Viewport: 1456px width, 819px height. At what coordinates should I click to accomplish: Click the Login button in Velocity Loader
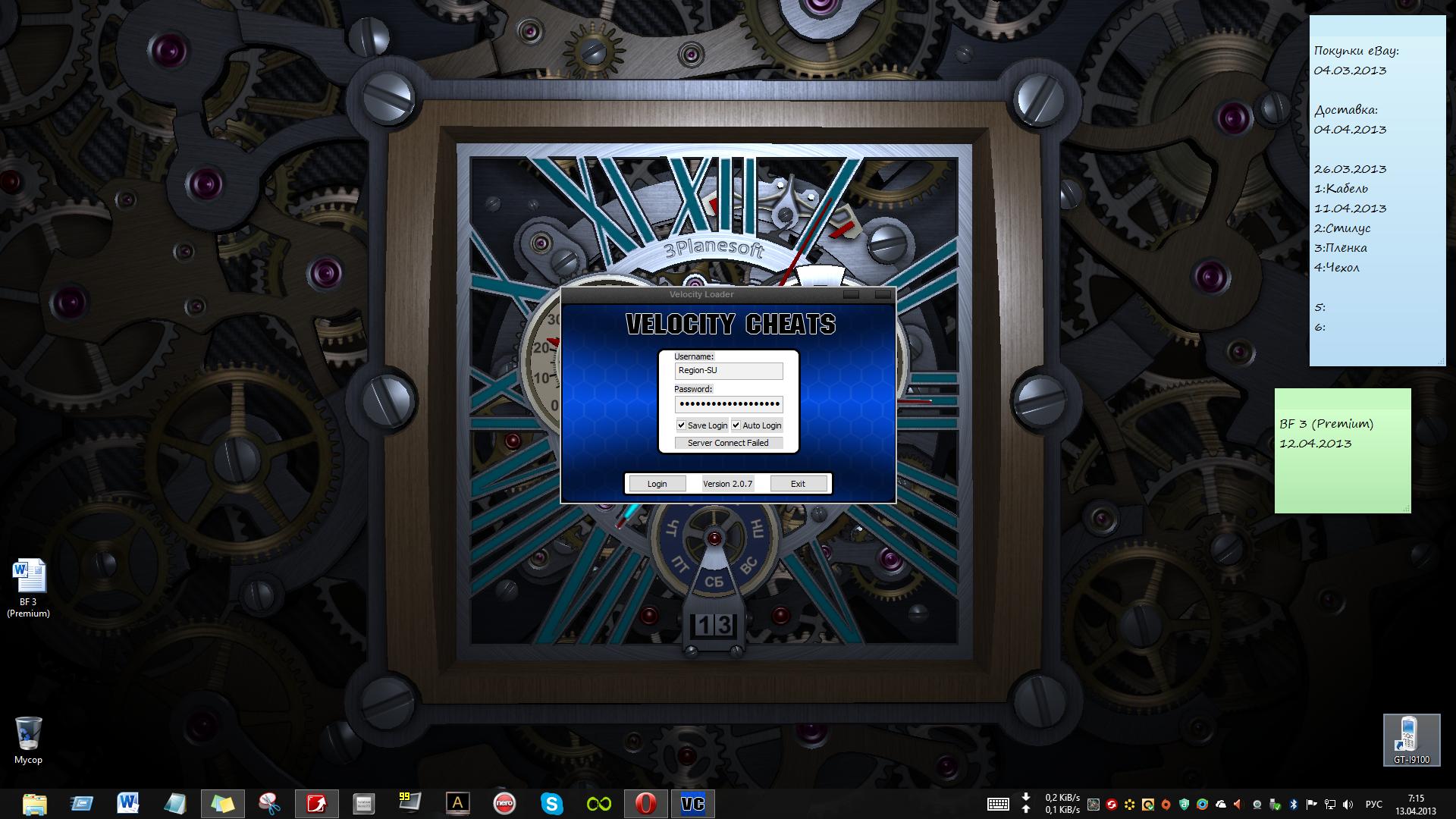(x=657, y=484)
